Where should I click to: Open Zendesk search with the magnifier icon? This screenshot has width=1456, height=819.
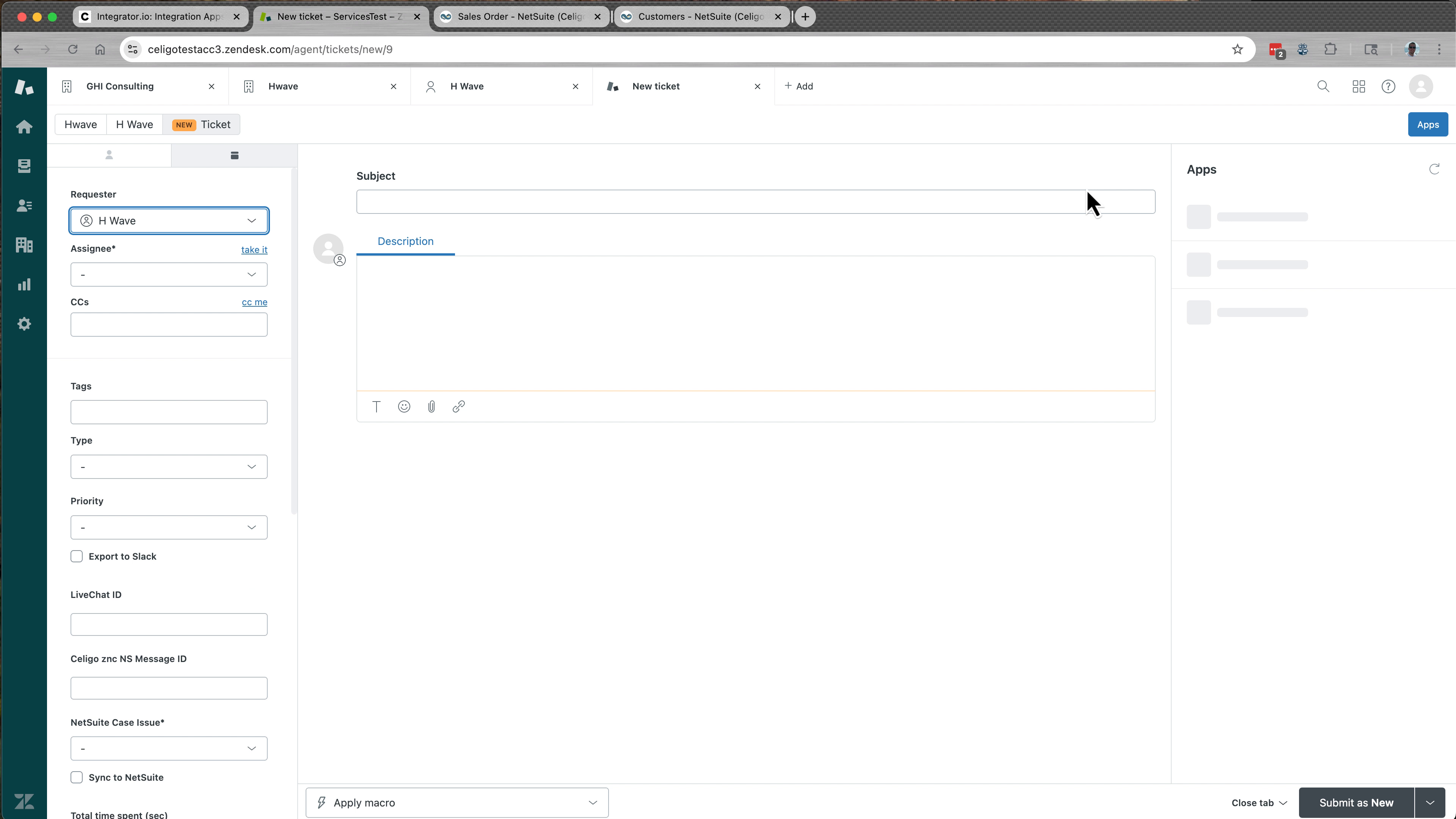pos(1324,86)
